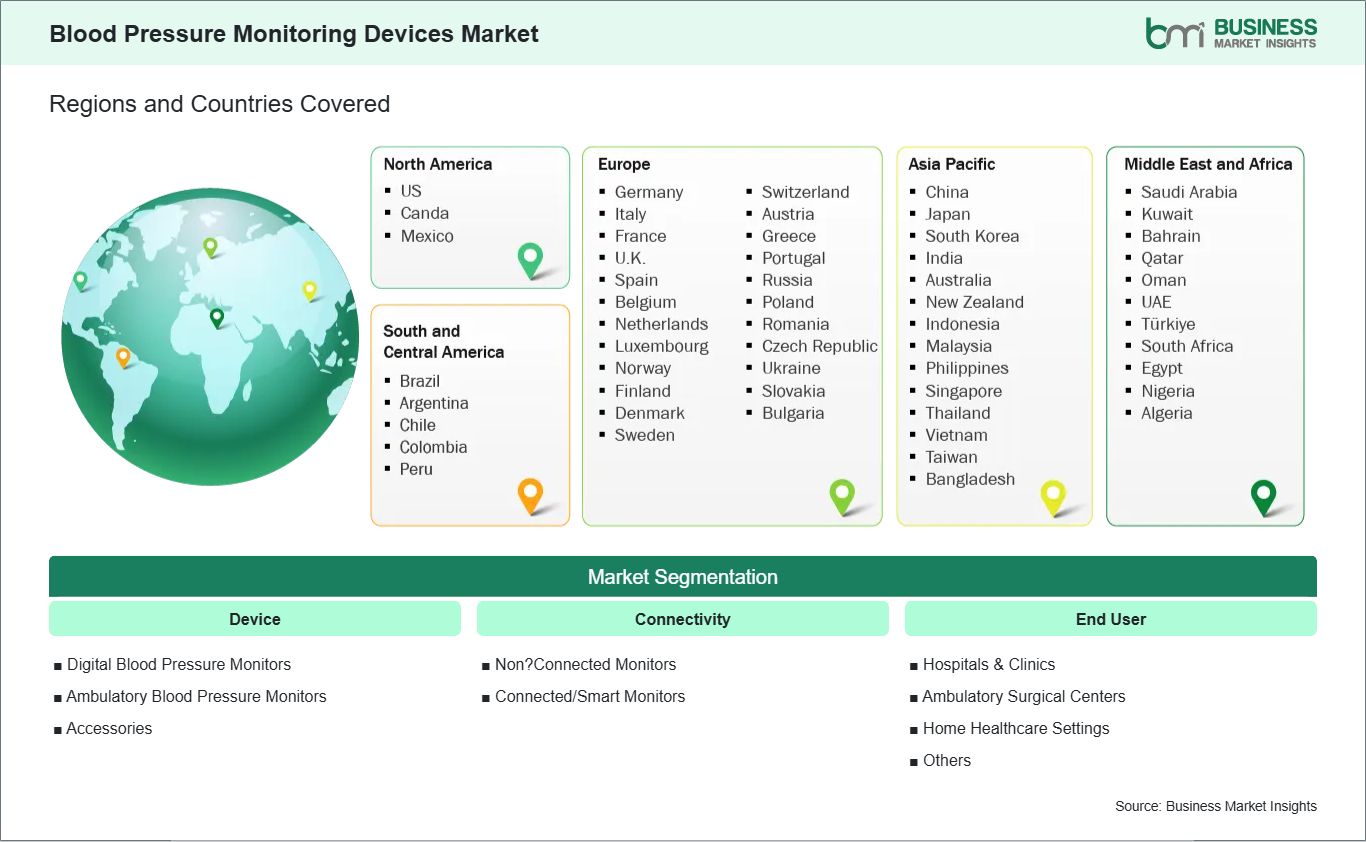Click the Source: Business Market Insights link

tap(1216, 806)
